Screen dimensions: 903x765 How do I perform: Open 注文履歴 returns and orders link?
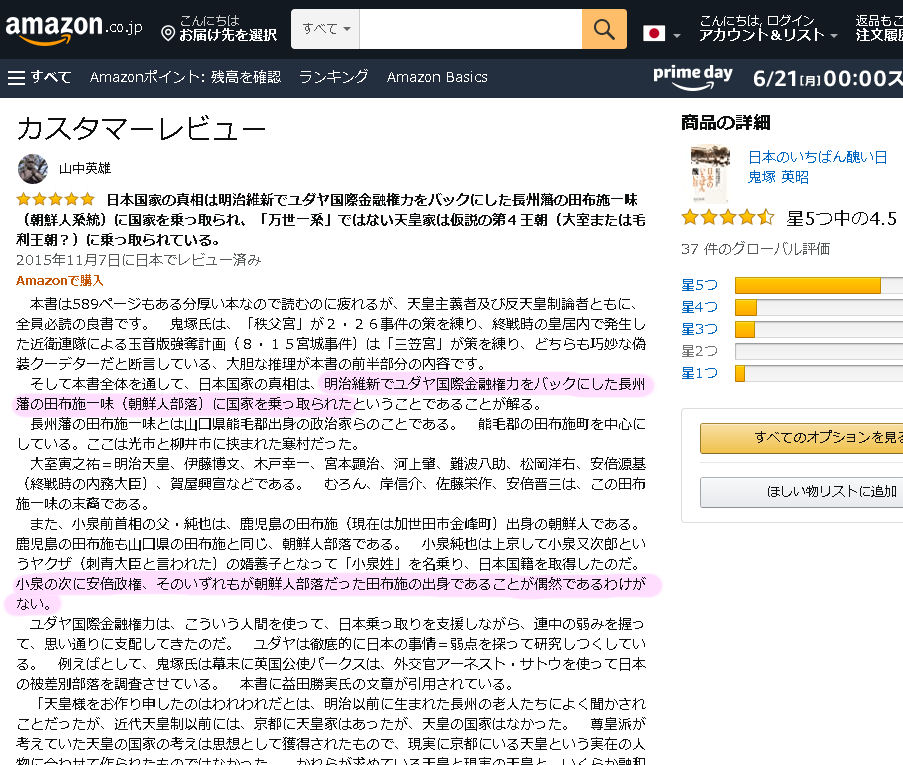point(879,29)
